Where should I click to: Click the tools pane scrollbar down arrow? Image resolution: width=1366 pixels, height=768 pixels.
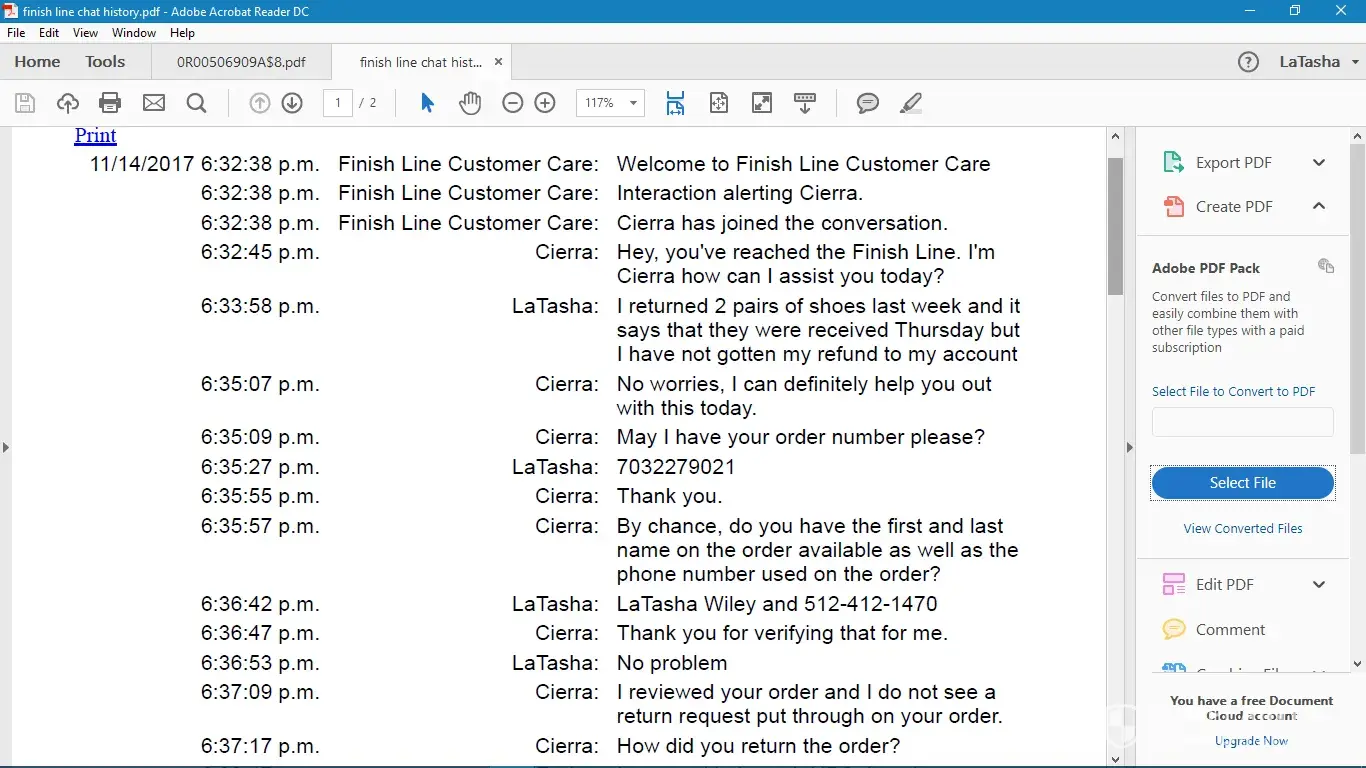[1357, 663]
